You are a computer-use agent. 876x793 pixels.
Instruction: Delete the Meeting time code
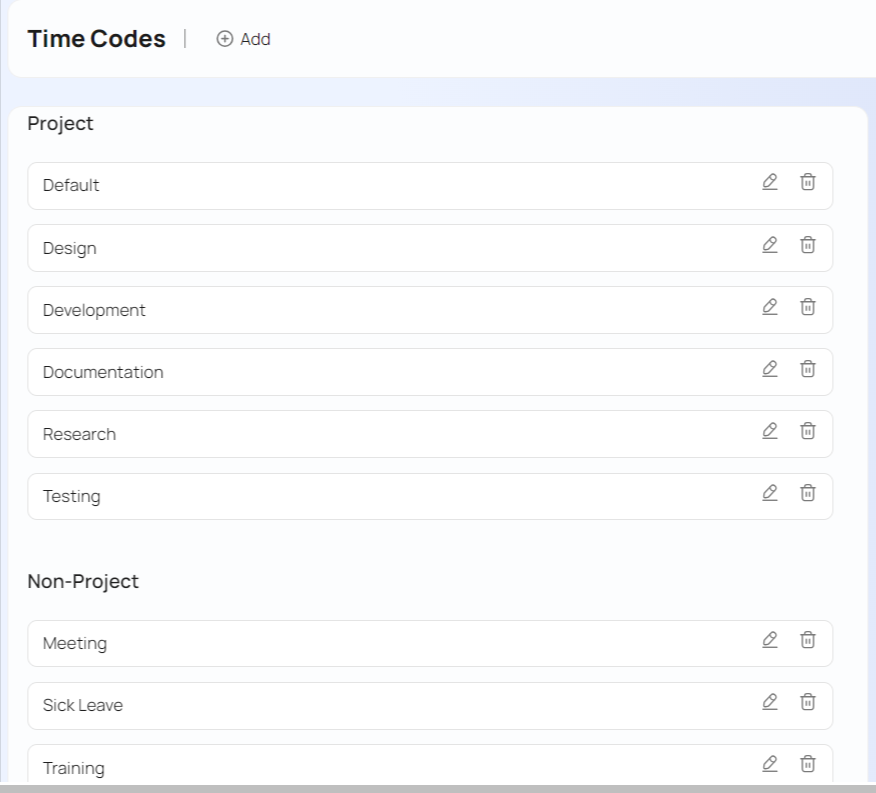807,640
